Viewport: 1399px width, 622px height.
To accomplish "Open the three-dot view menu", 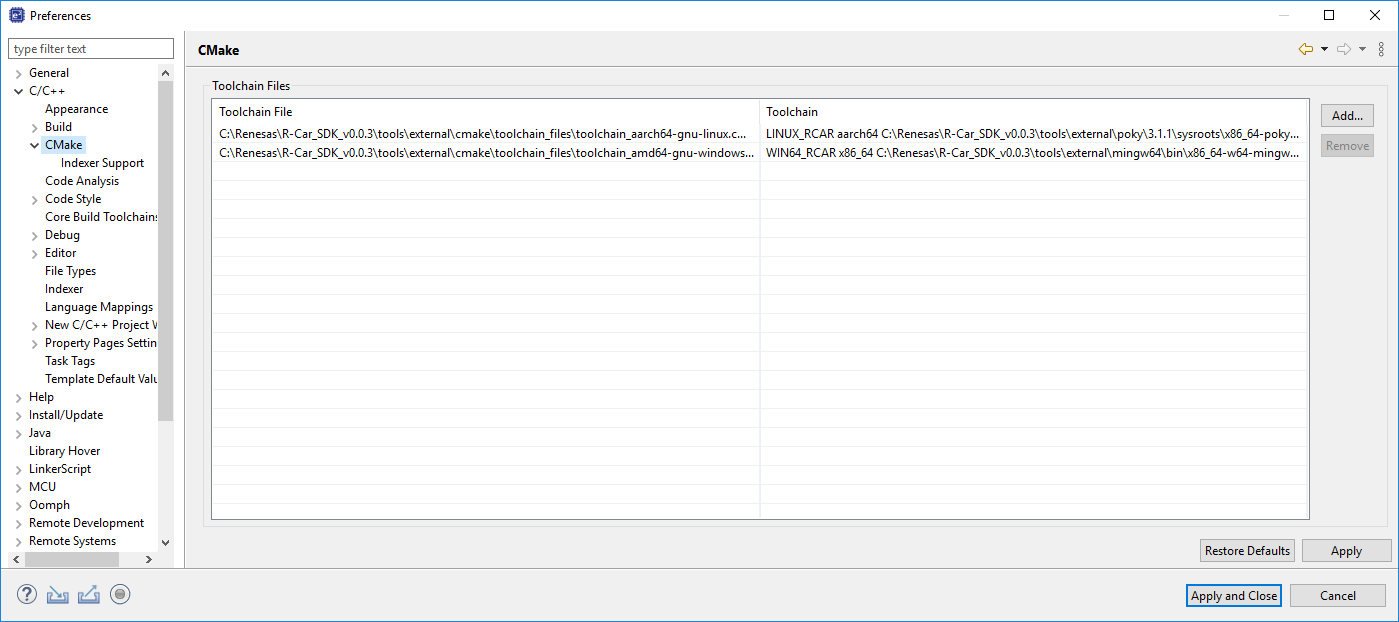I will 1381,49.
